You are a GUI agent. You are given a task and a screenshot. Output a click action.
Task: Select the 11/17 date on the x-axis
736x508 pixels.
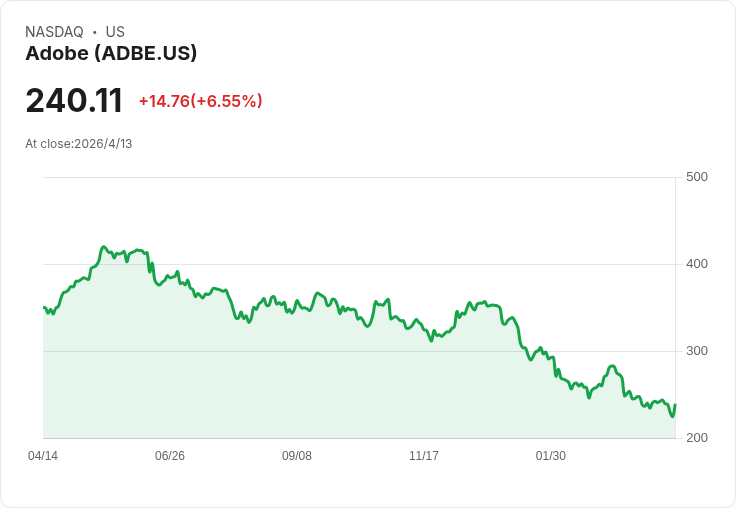click(424, 456)
